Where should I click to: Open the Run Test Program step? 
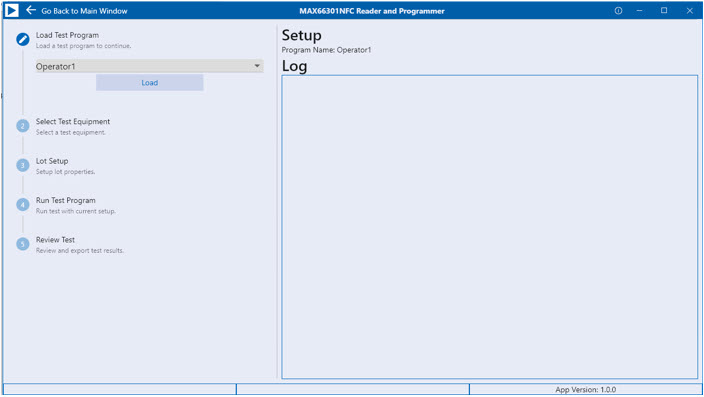[66, 200]
